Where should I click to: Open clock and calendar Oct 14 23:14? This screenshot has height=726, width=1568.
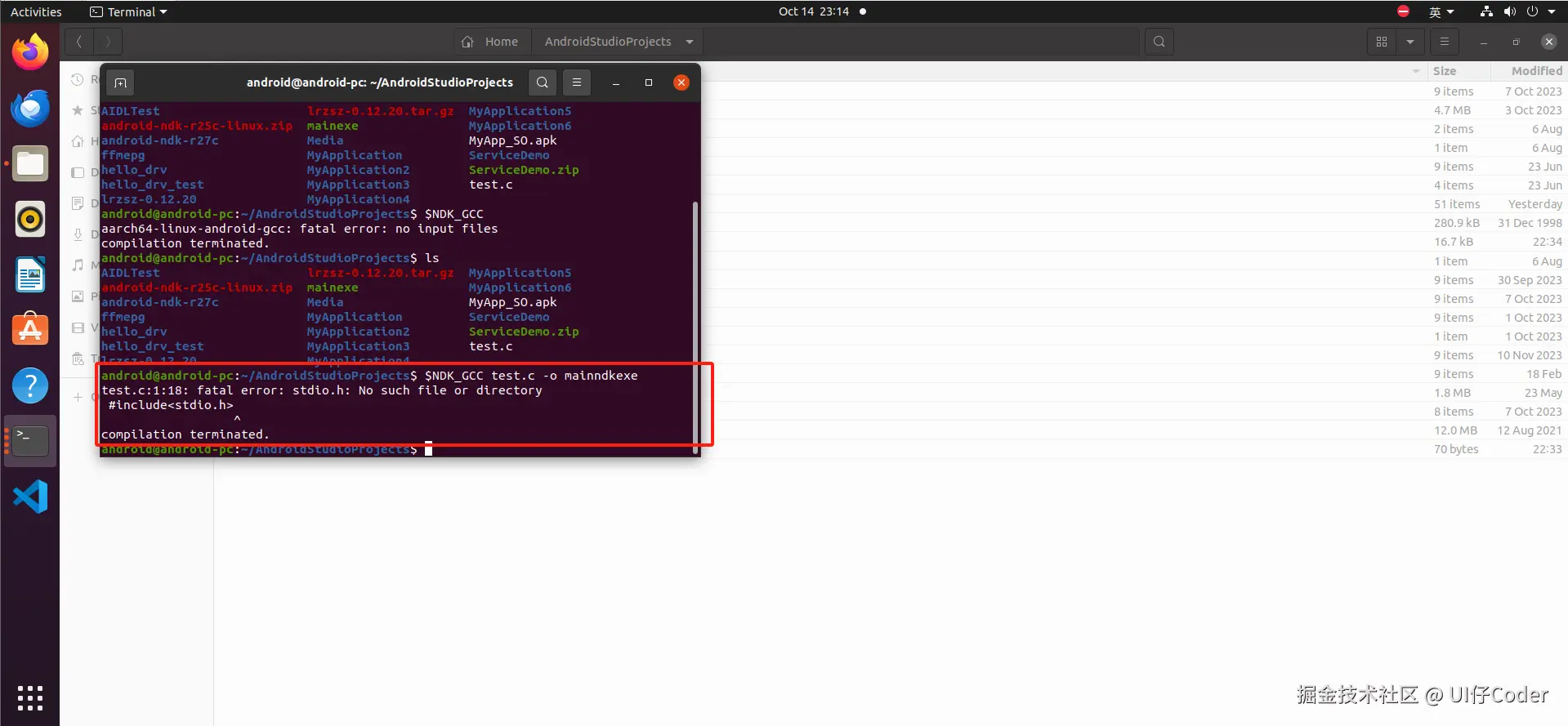pos(814,11)
